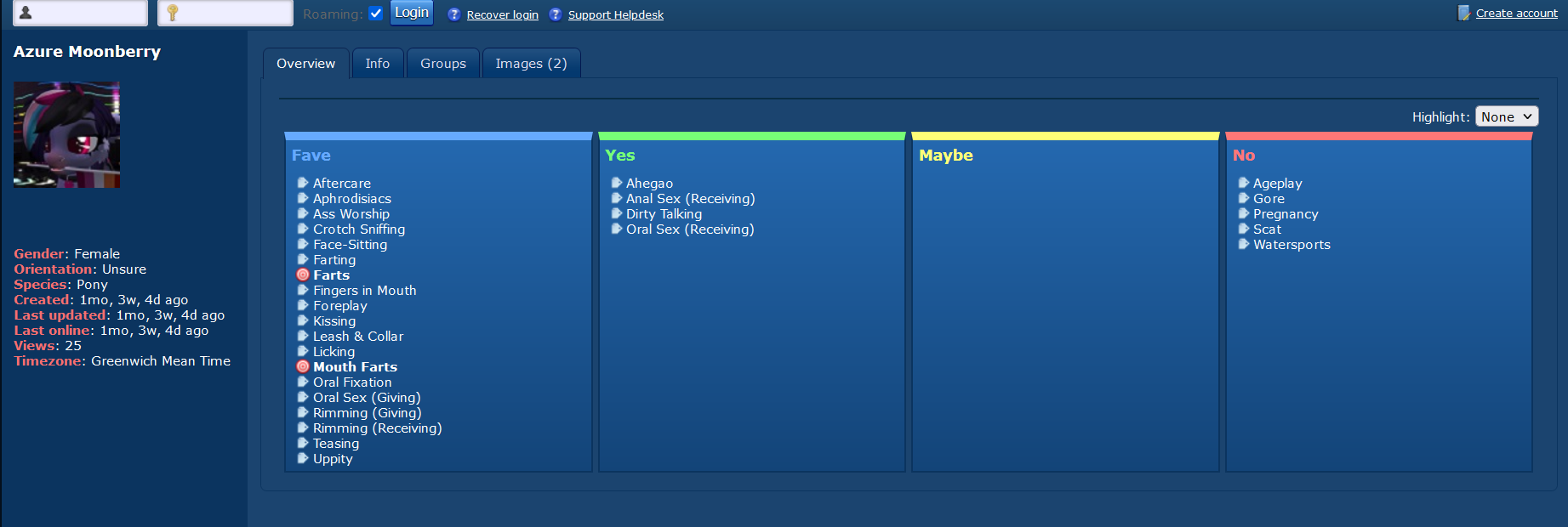The height and width of the screenshot is (527, 1568).
Task: Click the red custom-kink icon beside Mouth Farts
Action: pyautogui.click(x=303, y=366)
